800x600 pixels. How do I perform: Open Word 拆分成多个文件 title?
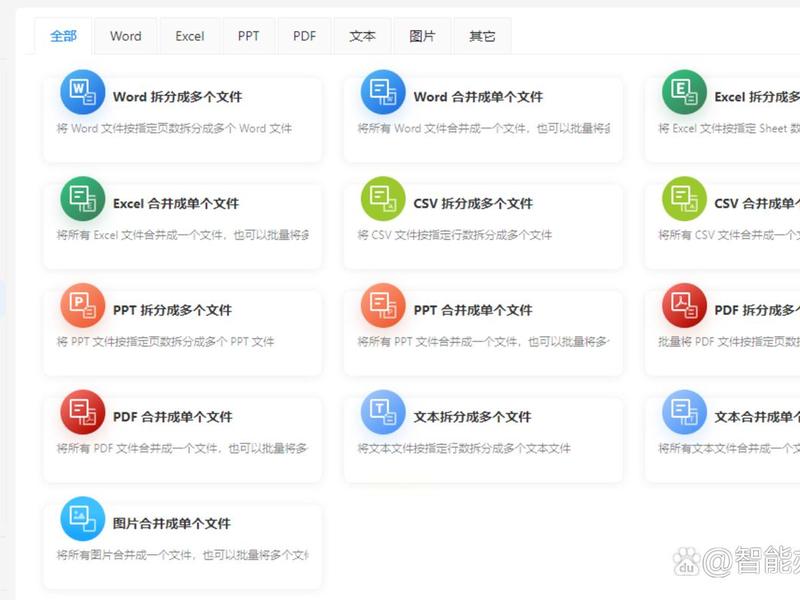(x=178, y=97)
